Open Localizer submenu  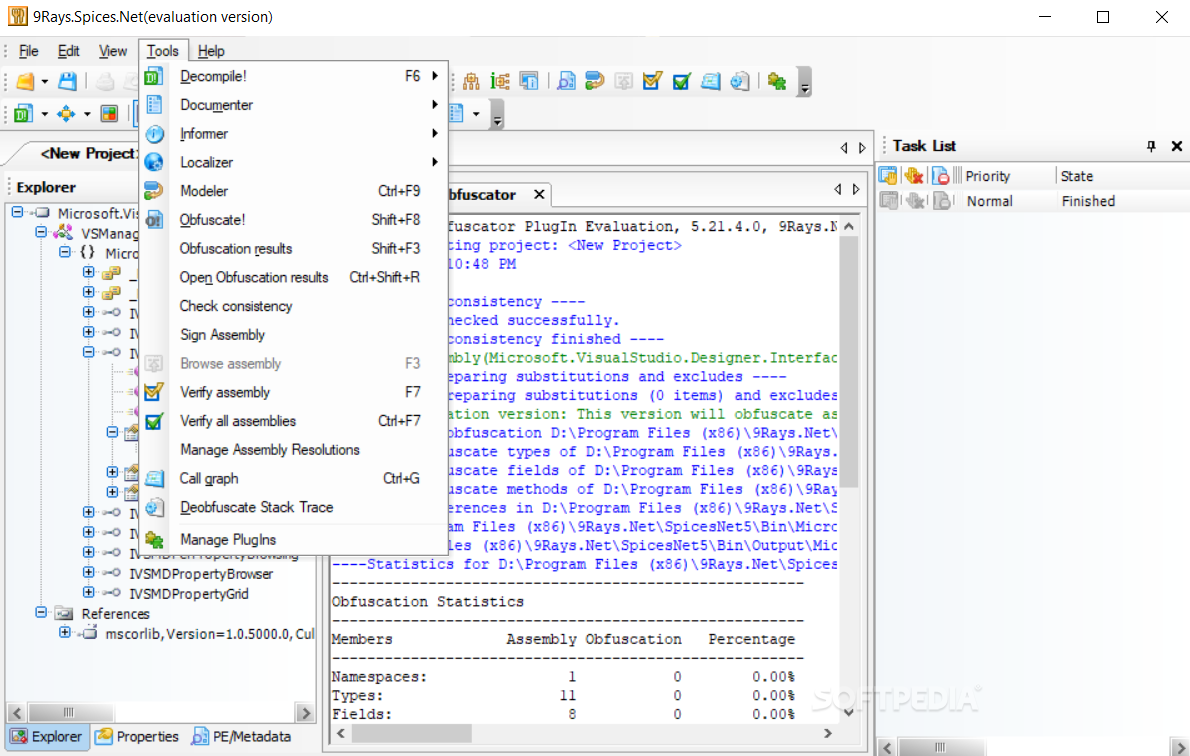pyautogui.click(x=294, y=162)
